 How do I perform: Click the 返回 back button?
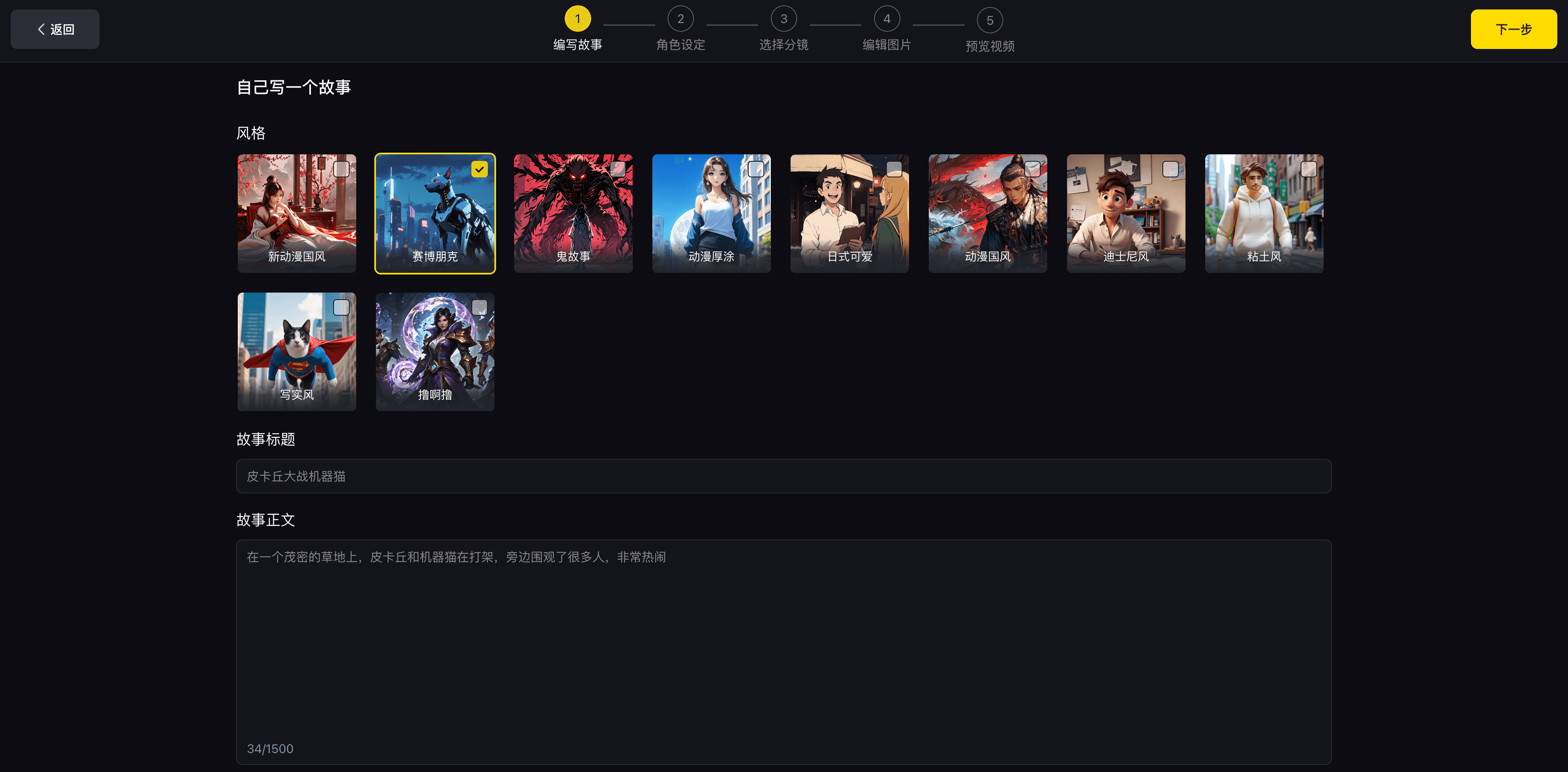click(55, 29)
